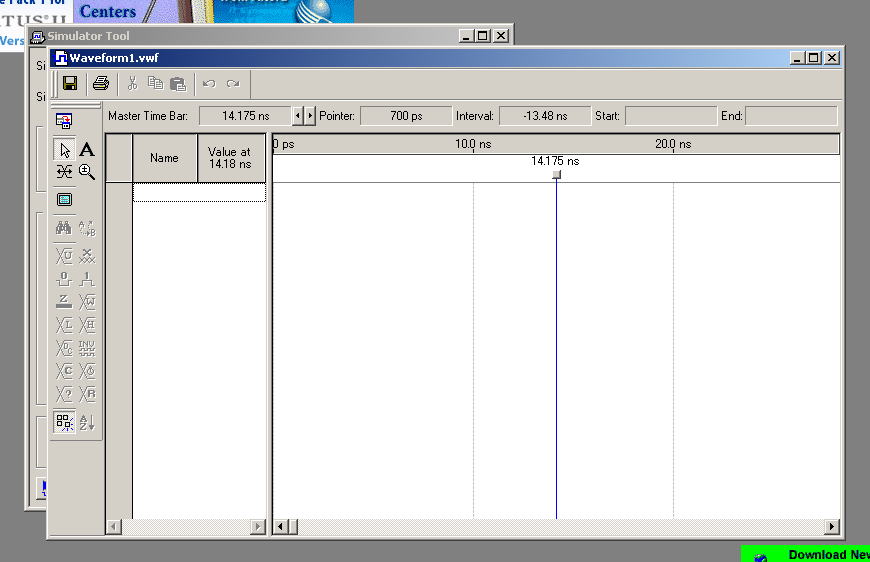This screenshot has height=562, width=870.
Task: Apply Random Values (R) icon
Action: [87, 394]
